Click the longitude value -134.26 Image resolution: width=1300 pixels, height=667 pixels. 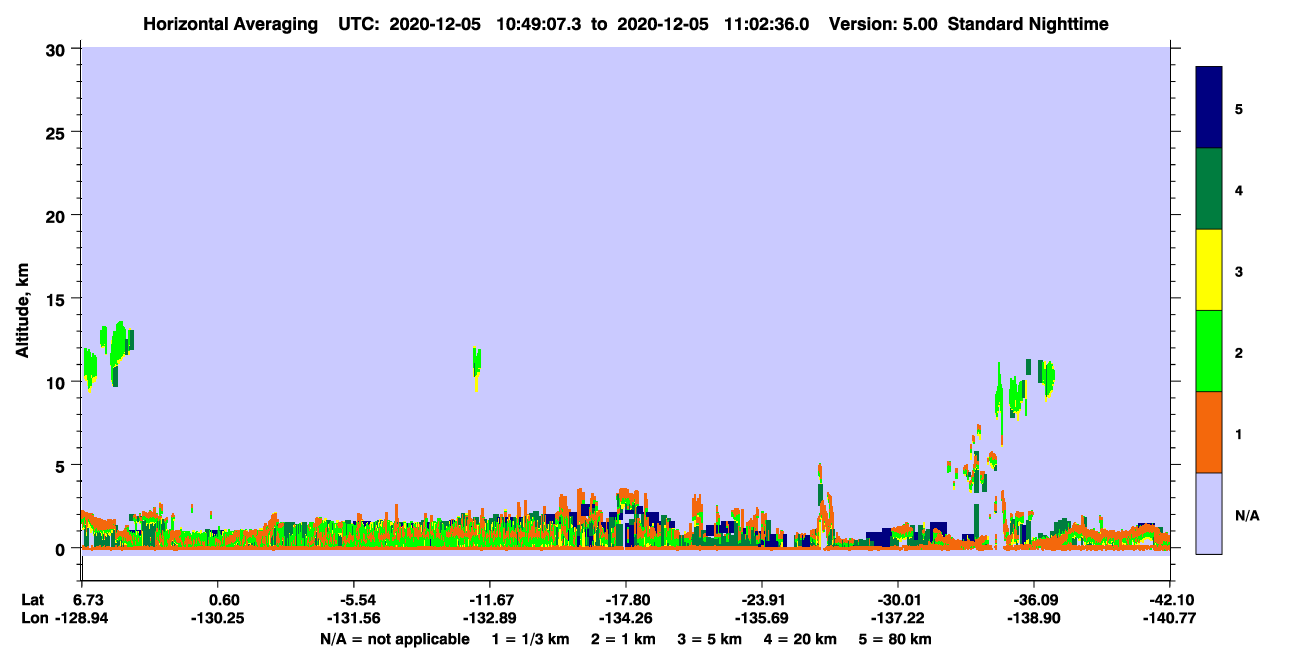pyautogui.click(x=625, y=618)
